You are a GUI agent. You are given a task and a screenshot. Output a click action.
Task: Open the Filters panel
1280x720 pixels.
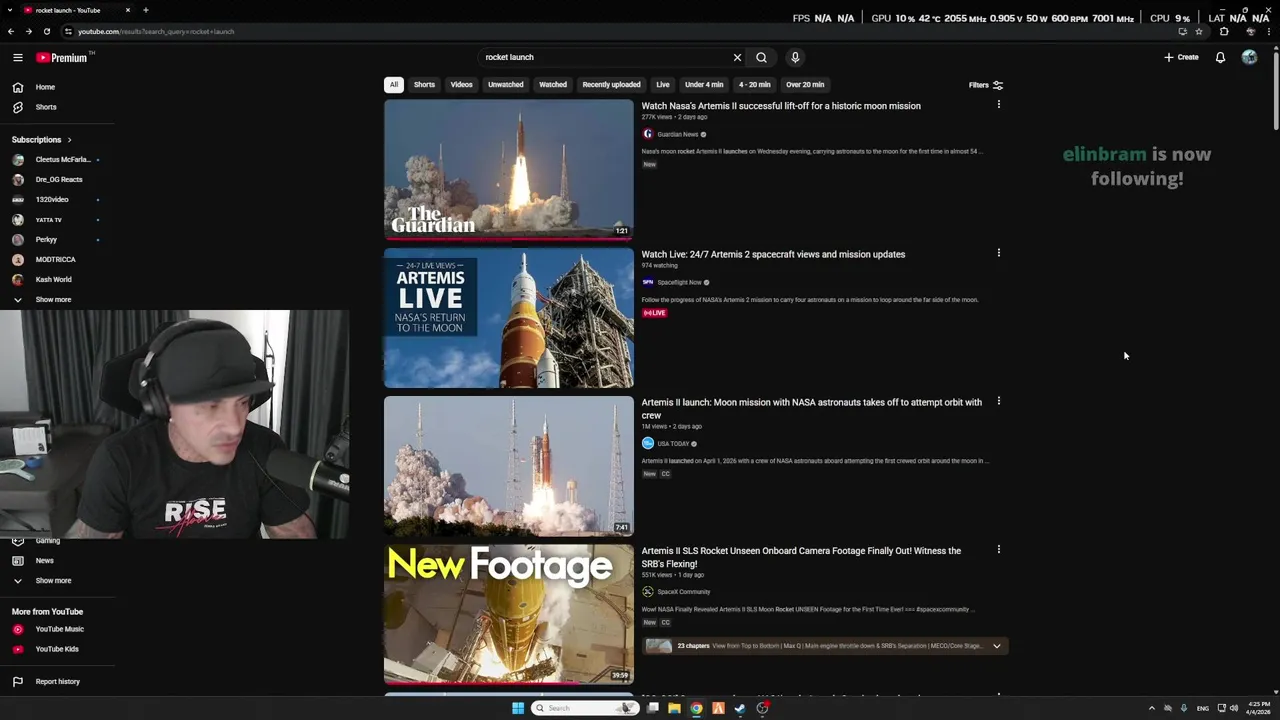pos(985,85)
